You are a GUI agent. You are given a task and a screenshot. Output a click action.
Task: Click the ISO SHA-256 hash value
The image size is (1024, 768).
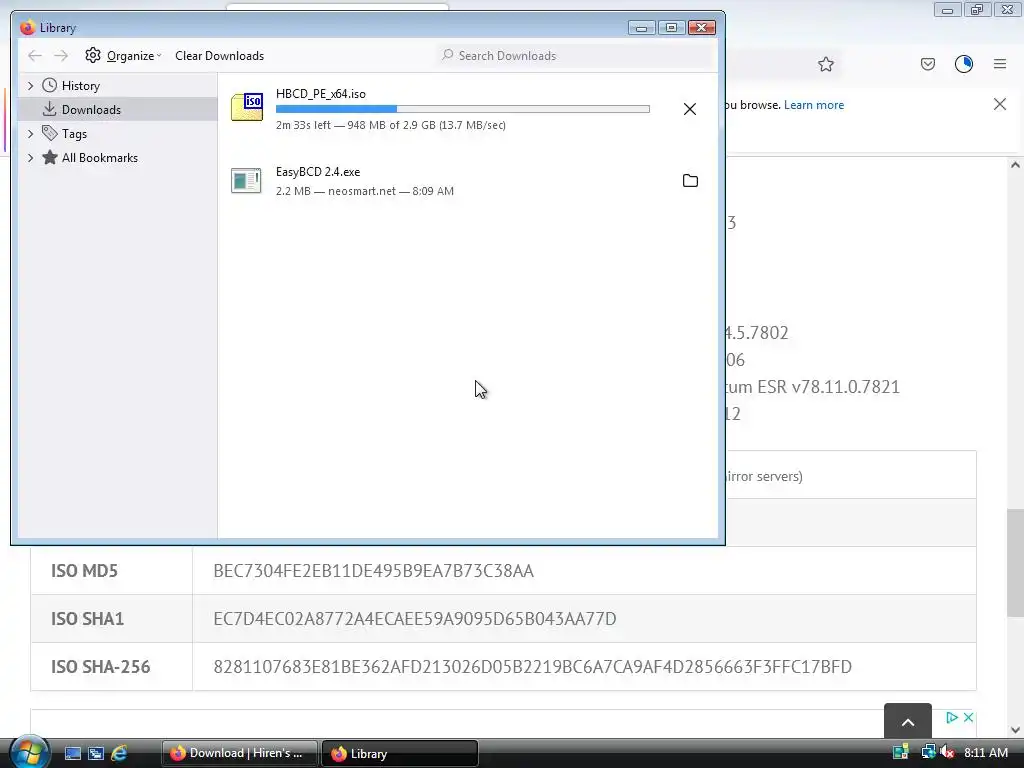click(532, 667)
